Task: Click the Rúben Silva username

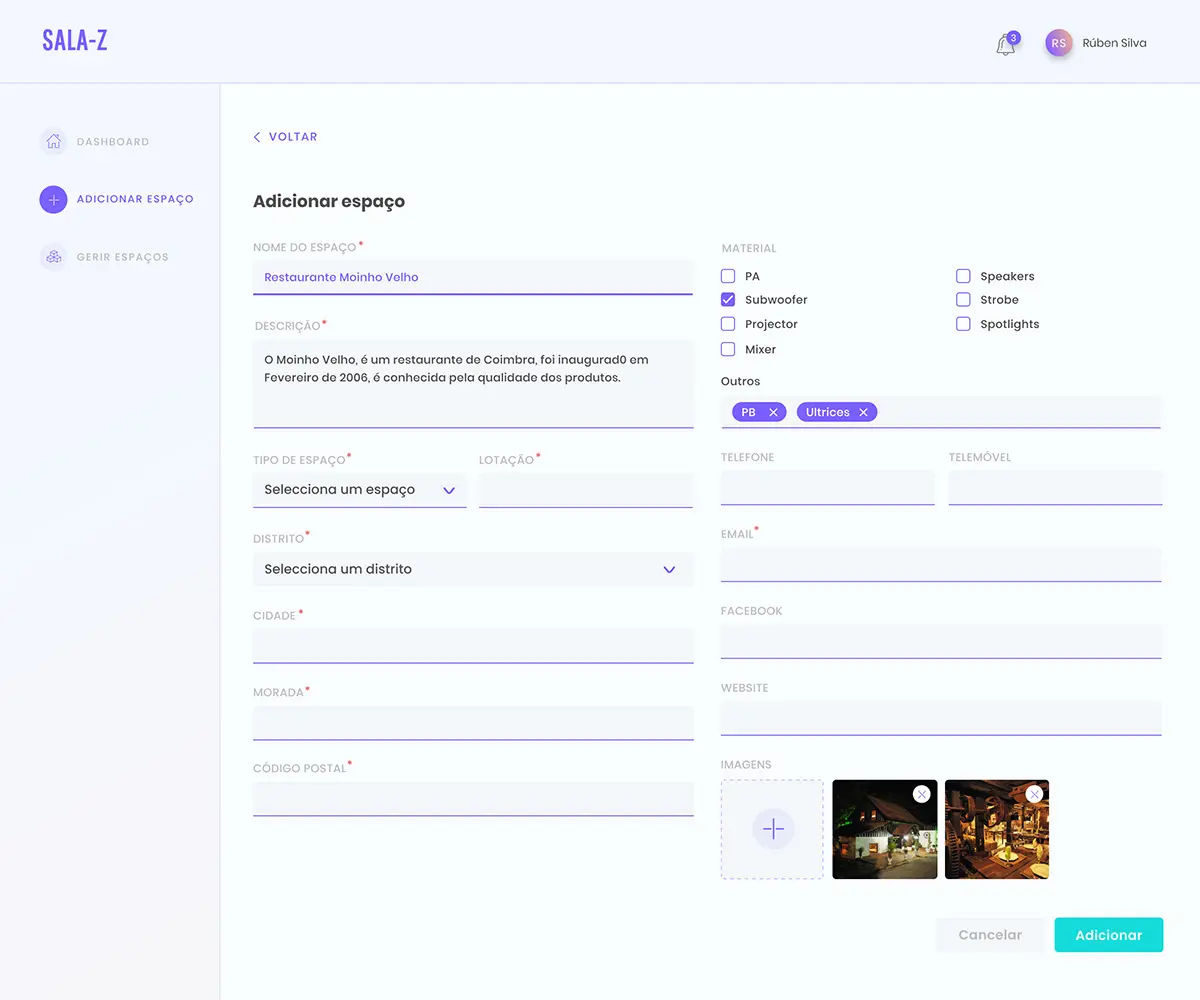Action: [1115, 43]
